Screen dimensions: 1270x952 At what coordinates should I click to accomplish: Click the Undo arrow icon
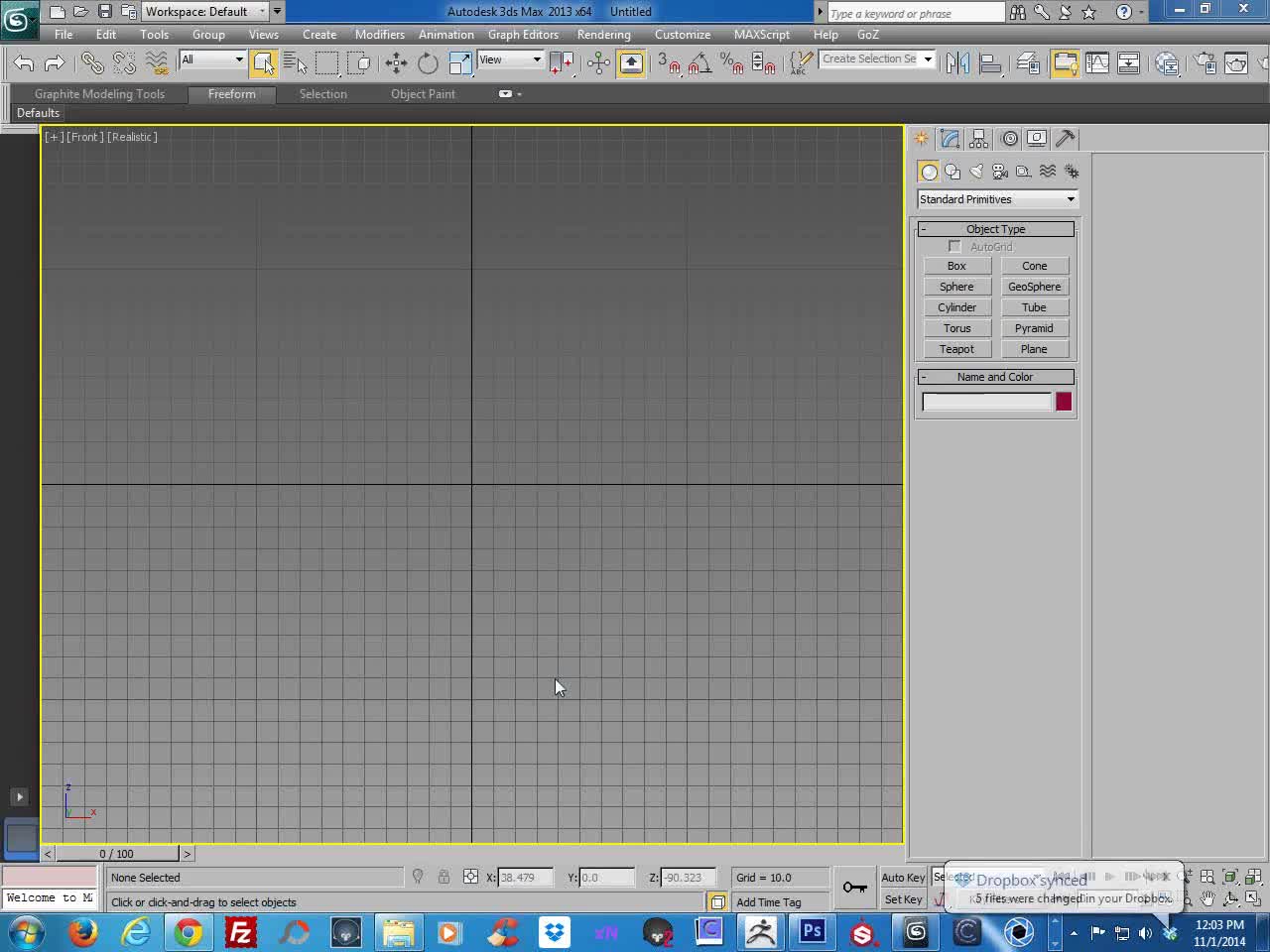click(24, 63)
